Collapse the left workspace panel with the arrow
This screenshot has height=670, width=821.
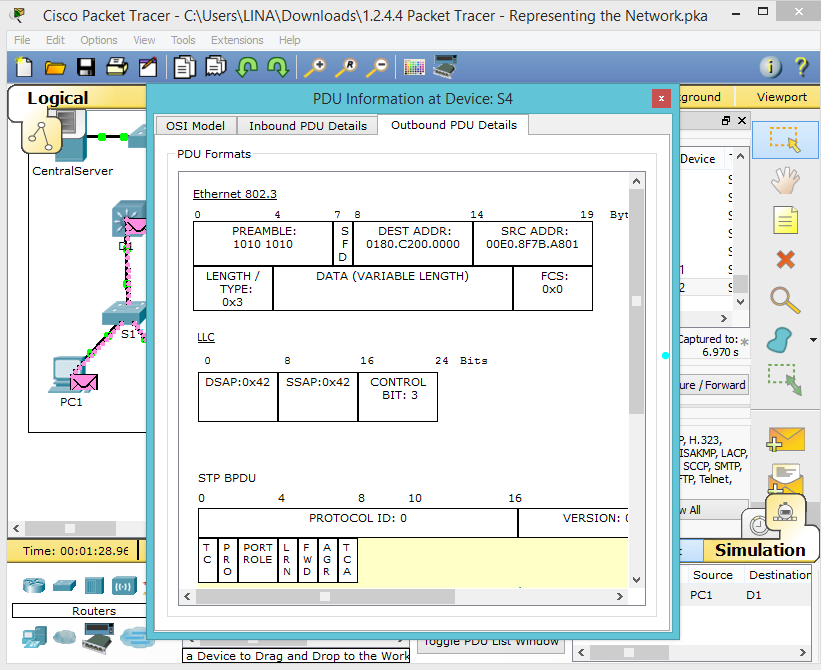[15, 528]
